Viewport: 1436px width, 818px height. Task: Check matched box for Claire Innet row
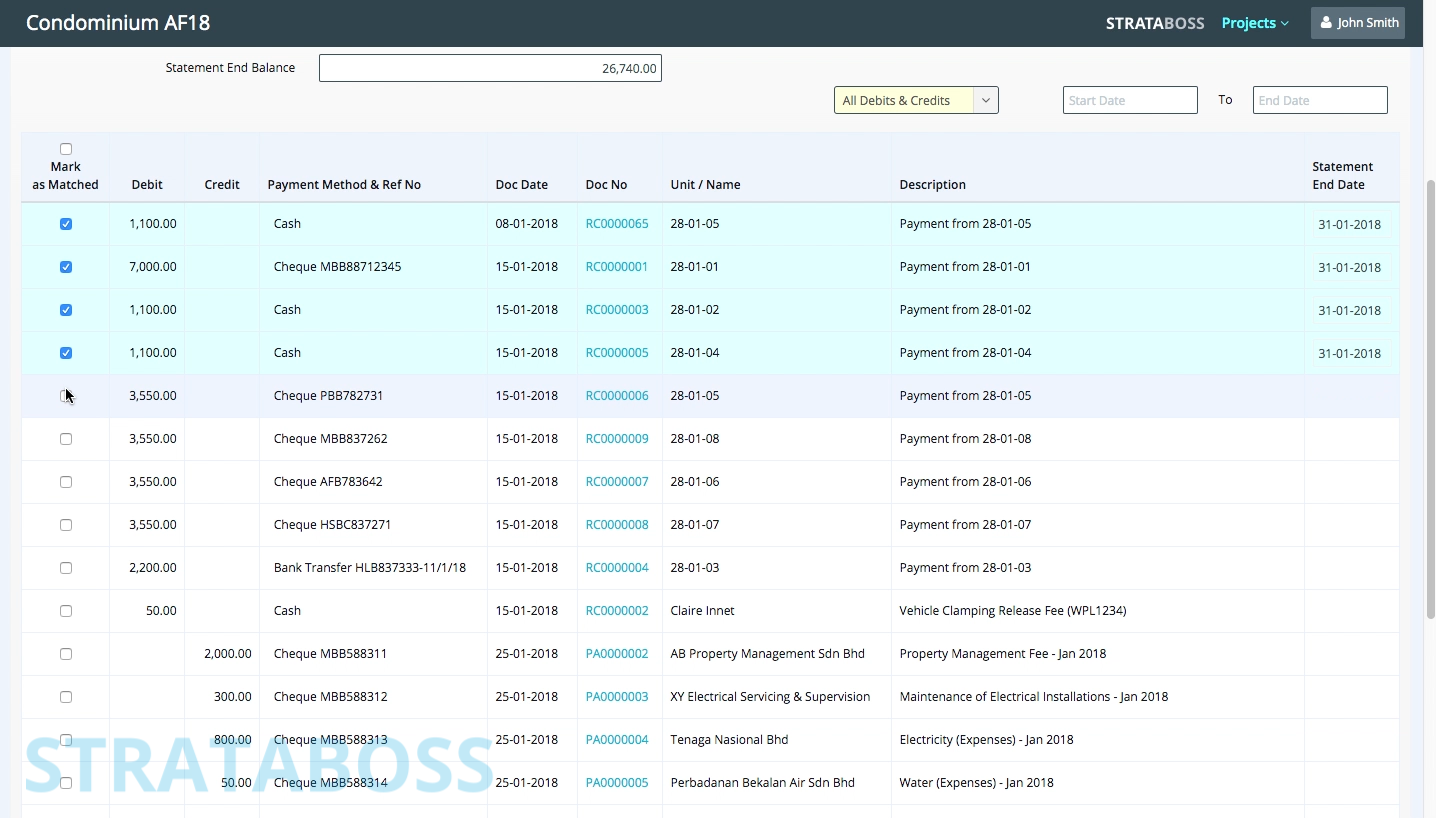click(x=66, y=611)
